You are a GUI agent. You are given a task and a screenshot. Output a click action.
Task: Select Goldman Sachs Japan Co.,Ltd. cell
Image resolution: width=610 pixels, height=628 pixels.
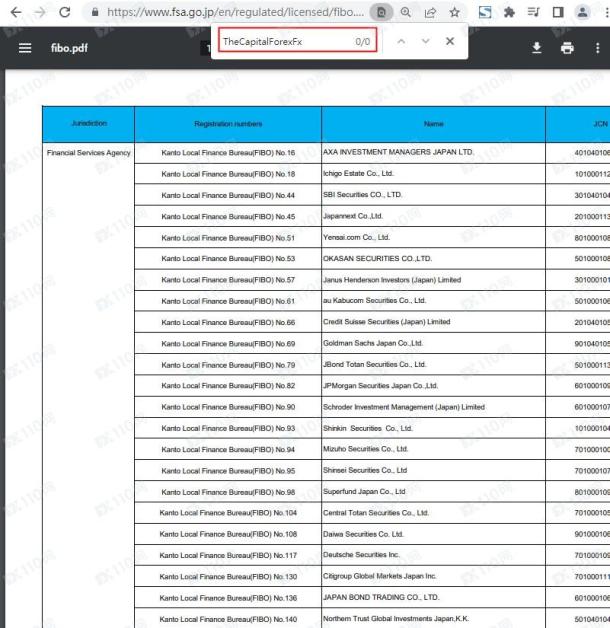pyautogui.click(x=433, y=343)
